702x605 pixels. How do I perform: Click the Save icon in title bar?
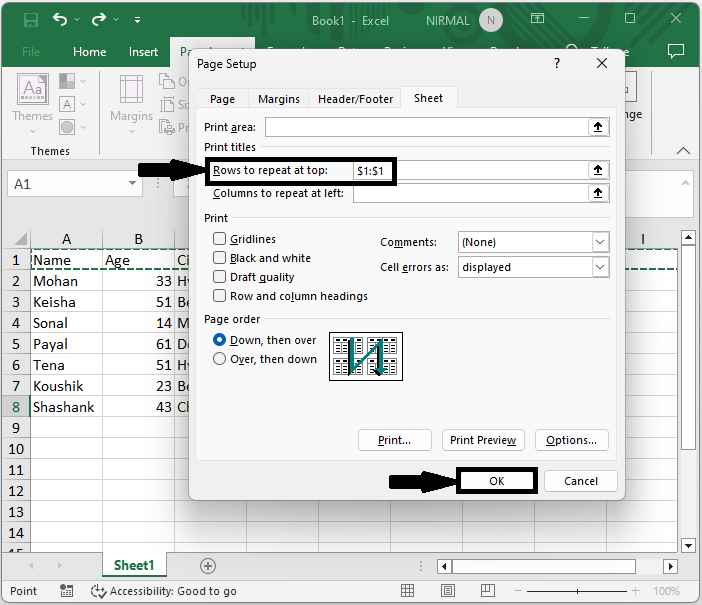[30, 19]
